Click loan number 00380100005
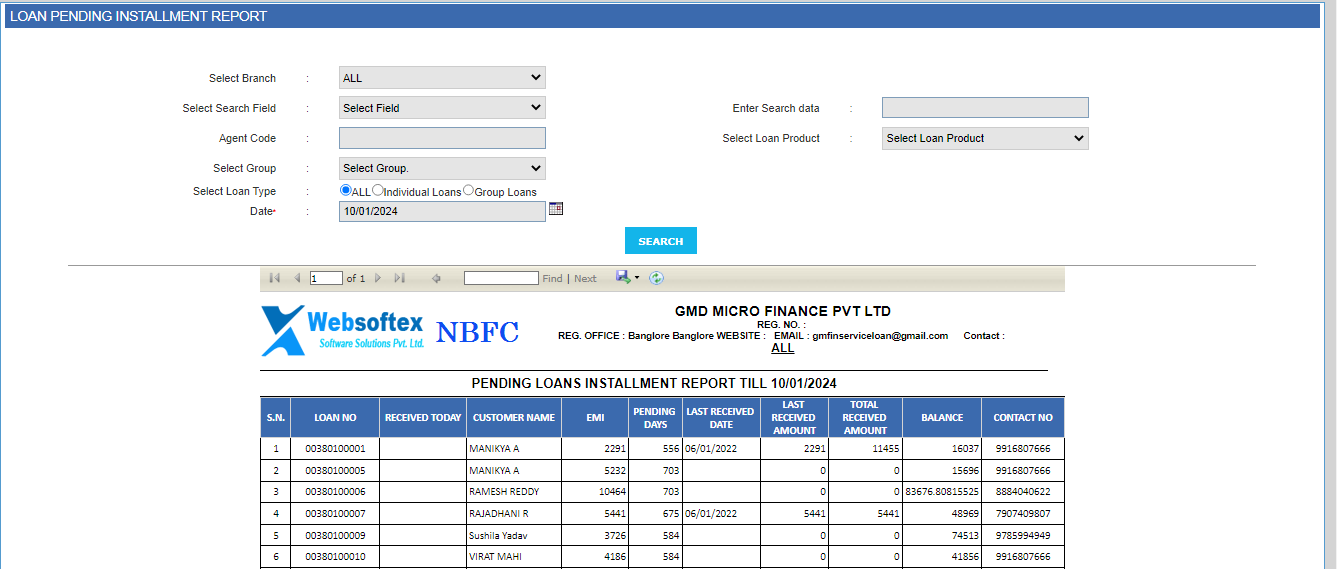 (335, 471)
